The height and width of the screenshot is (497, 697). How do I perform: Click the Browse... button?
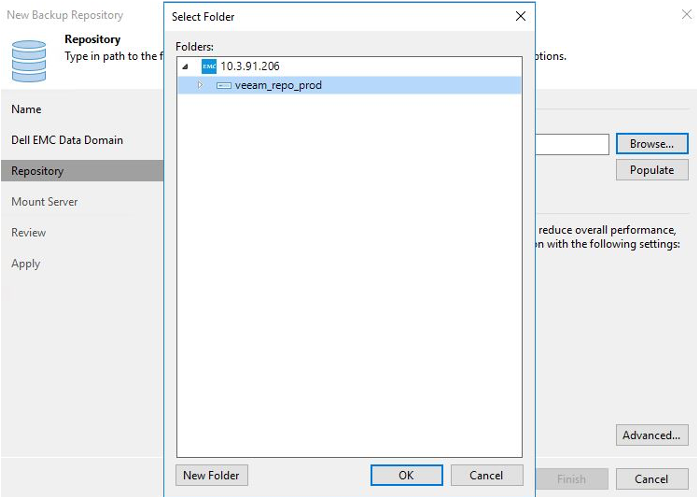coord(651,144)
